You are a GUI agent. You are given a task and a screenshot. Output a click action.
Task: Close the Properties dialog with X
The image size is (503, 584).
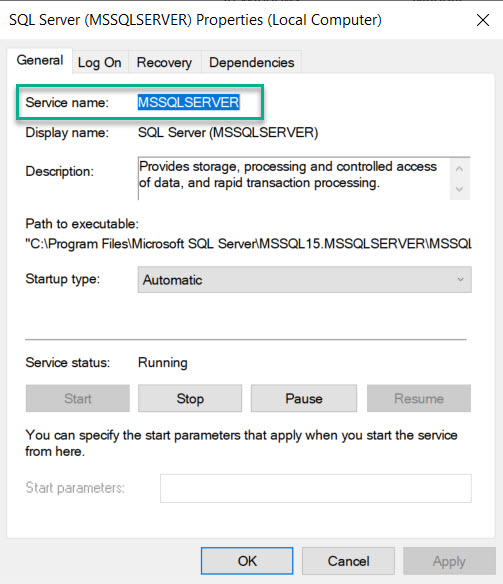483,20
